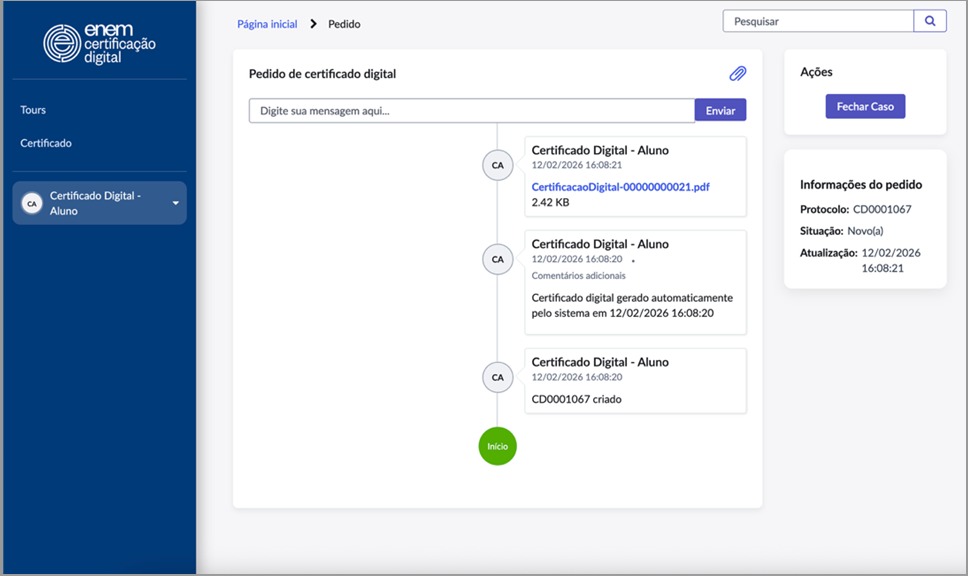Go to the Página inicial breadcrumb

(267, 24)
